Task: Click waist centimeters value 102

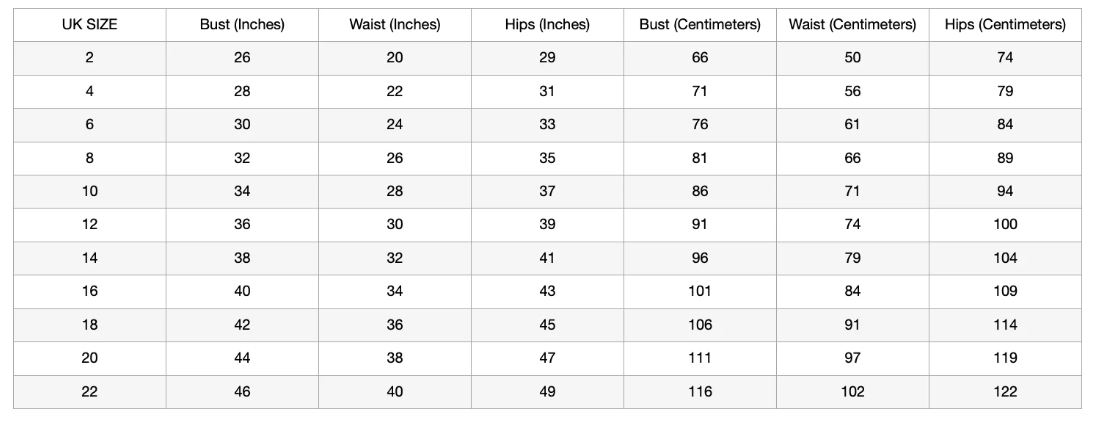Action: (x=853, y=392)
